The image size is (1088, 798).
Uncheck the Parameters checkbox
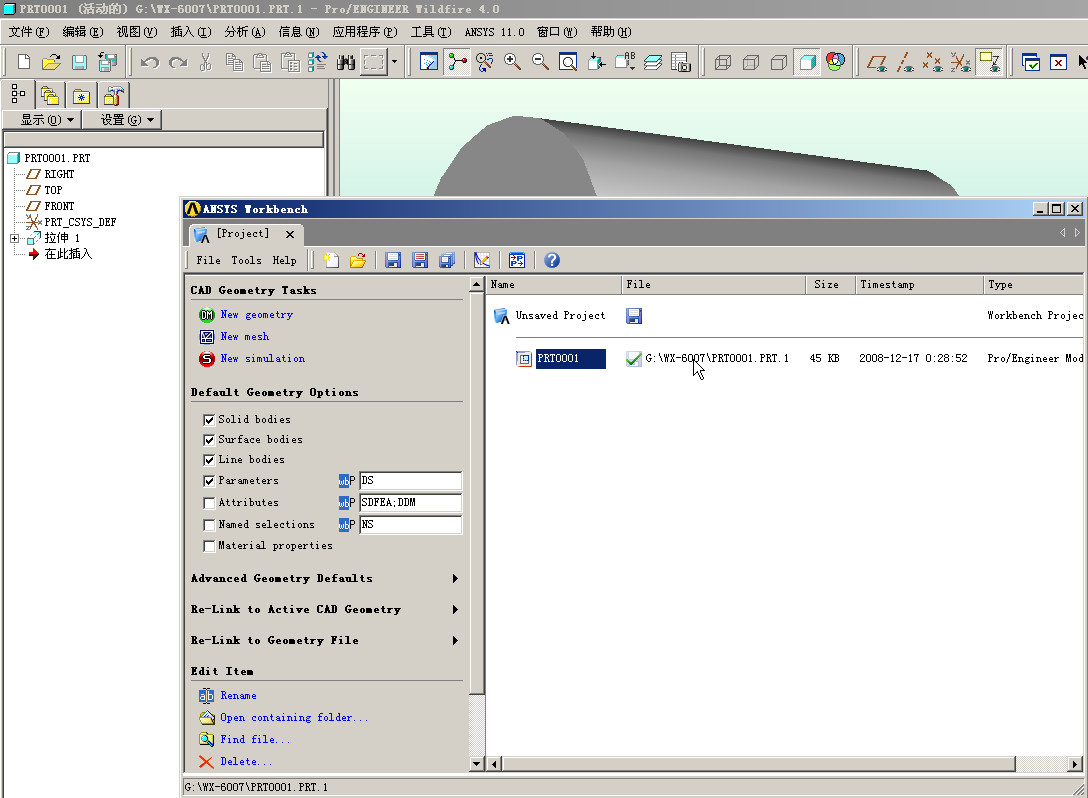click(209, 481)
